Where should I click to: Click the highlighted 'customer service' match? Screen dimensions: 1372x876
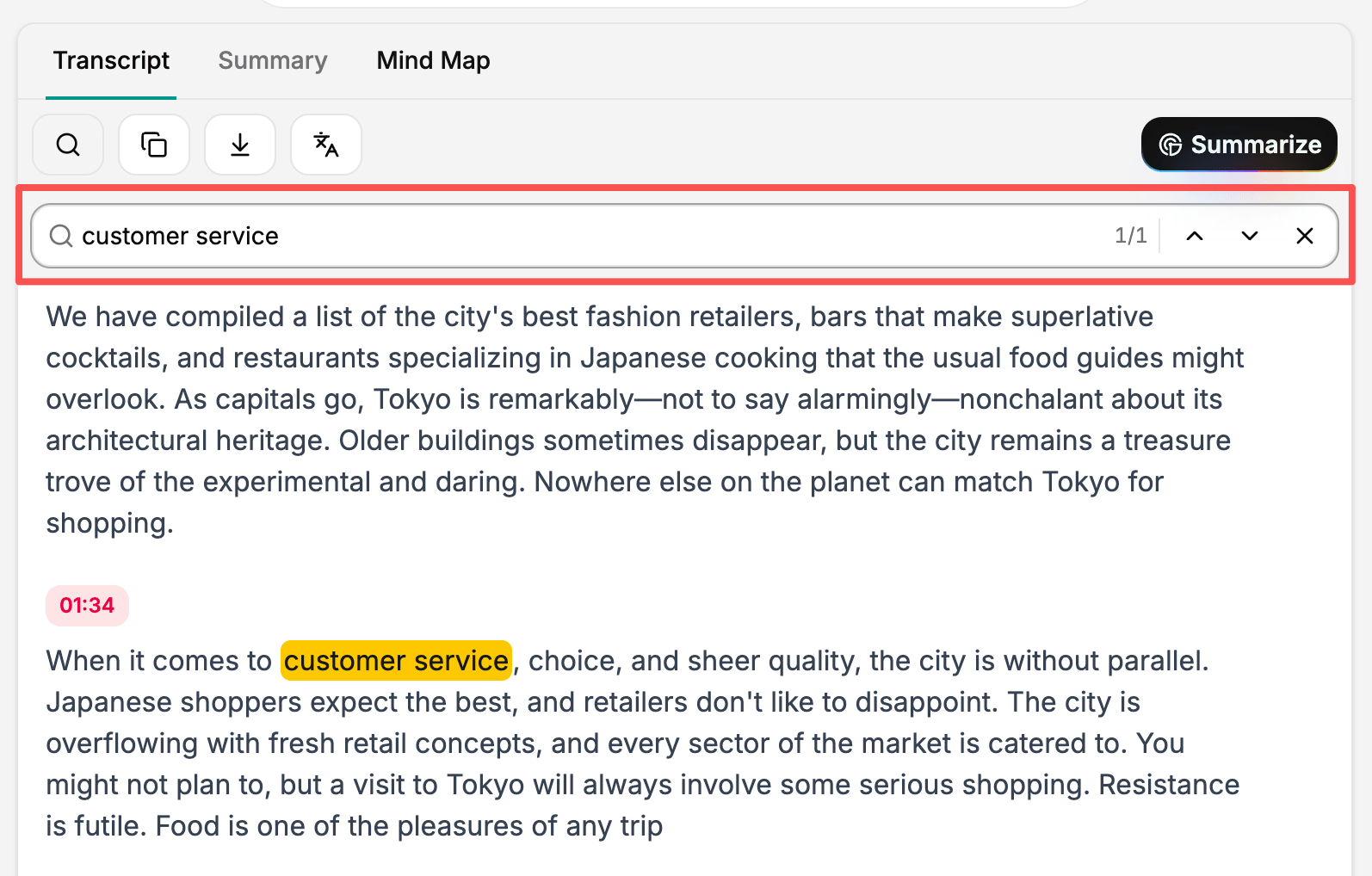pos(396,661)
